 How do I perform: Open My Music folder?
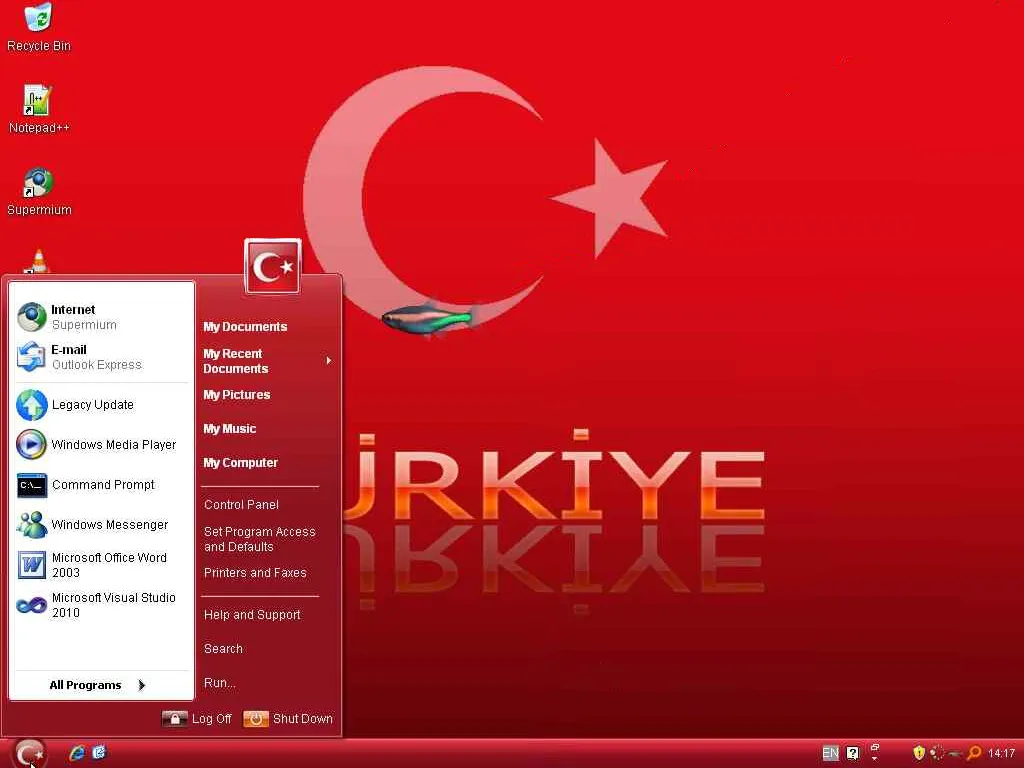(x=229, y=428)
